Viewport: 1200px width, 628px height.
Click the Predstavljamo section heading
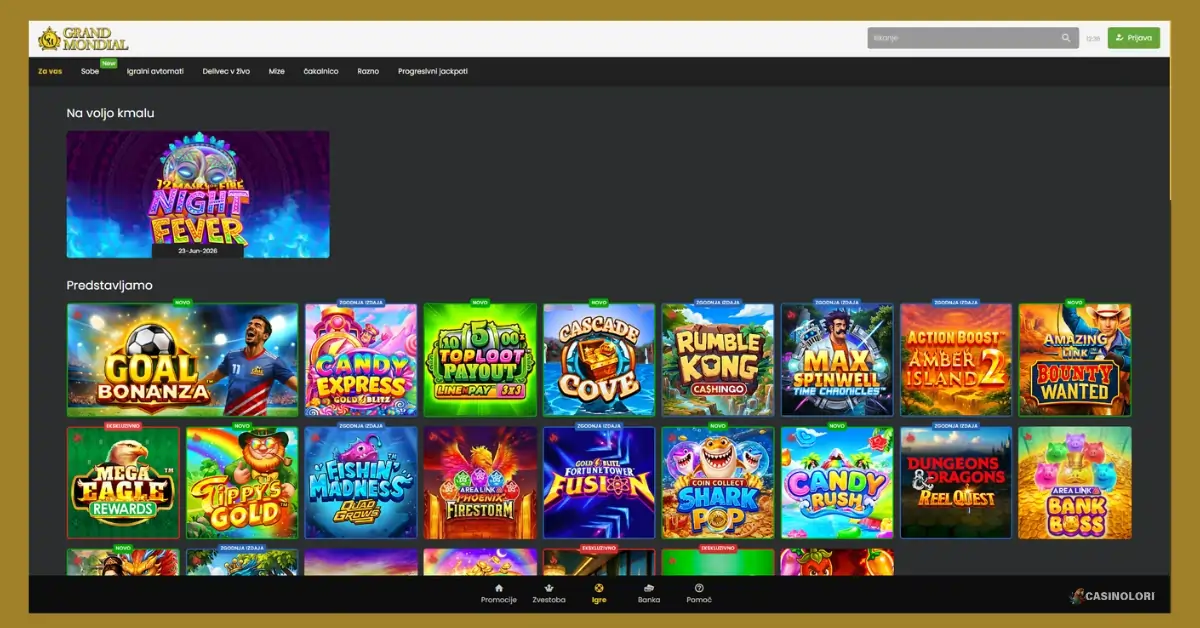pos(110,286)
